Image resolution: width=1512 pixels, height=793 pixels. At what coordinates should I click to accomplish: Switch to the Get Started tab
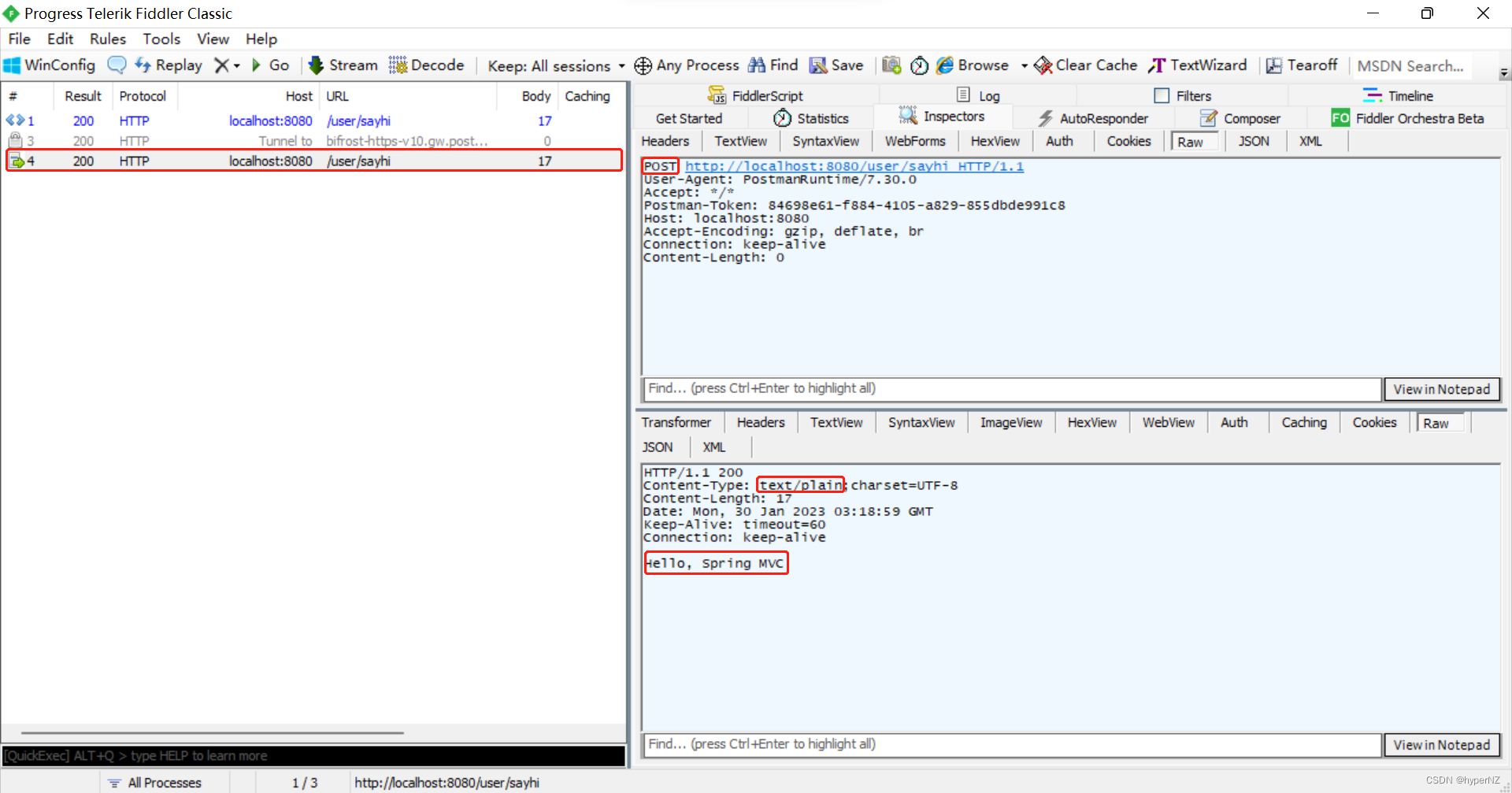[688, 118]
